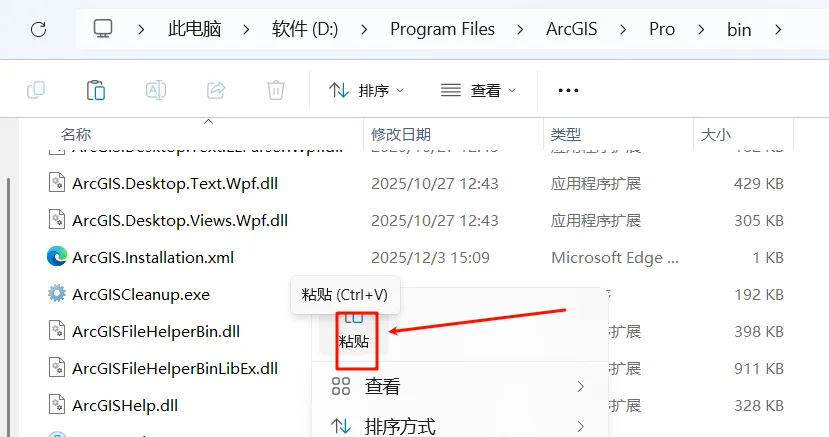The image size is (829, 437).
Task: Expand the chevron after bin breadcrumb
Action: pyautogui.click(x=778, y=30)
